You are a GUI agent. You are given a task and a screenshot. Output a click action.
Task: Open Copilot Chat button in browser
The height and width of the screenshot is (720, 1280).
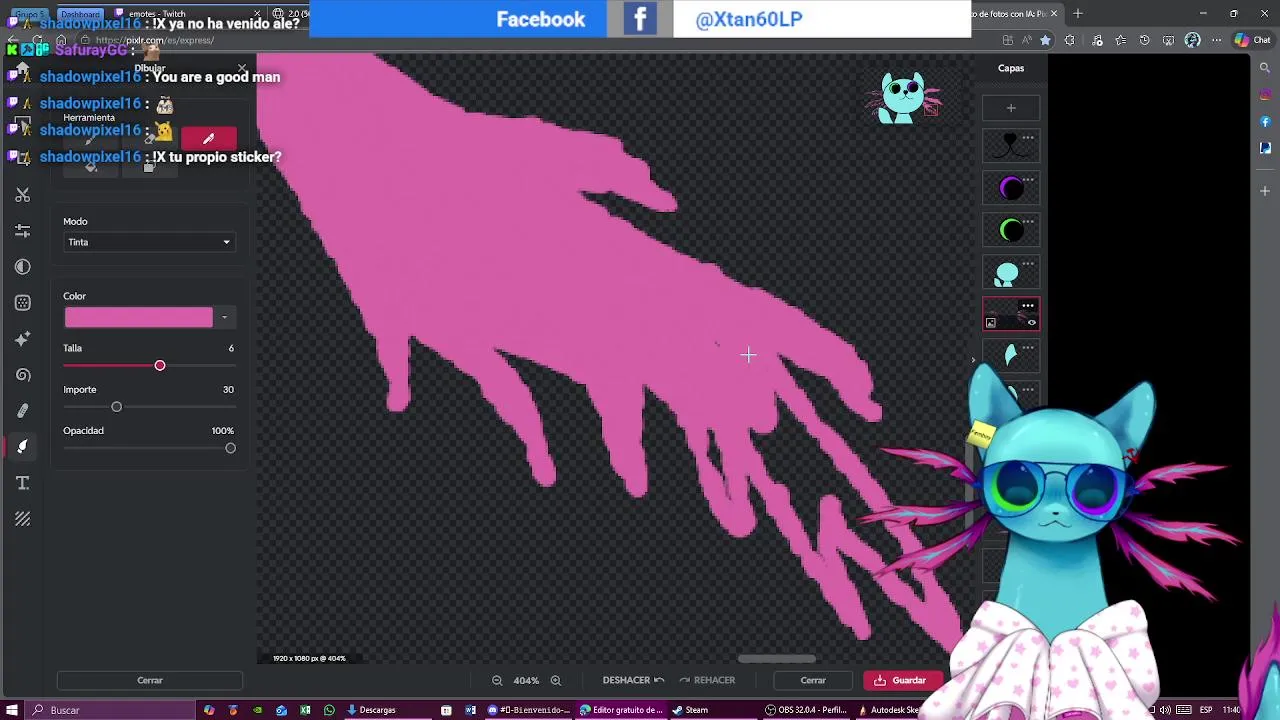1254,40
